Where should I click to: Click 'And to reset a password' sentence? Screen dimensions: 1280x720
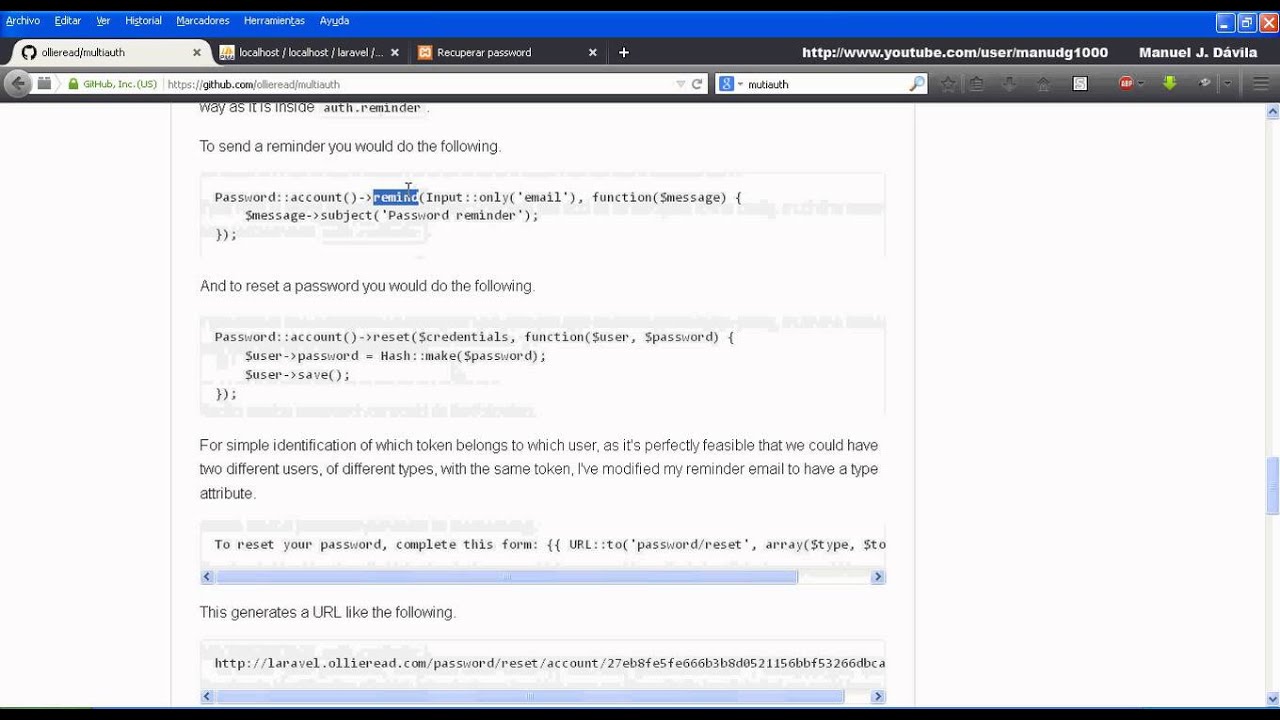(x=367, y=286)
